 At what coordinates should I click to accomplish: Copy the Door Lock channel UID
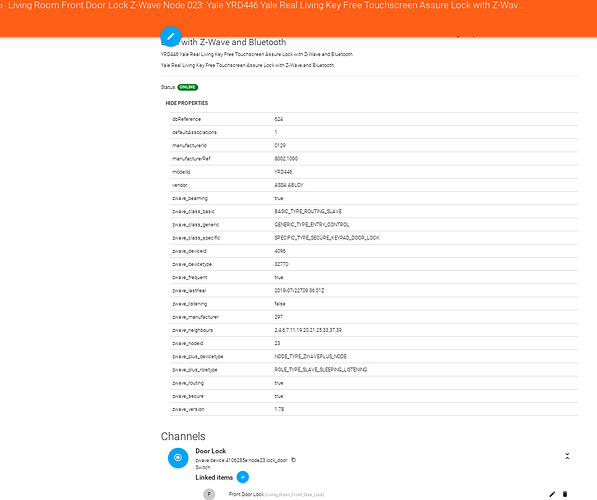point(294,460)
